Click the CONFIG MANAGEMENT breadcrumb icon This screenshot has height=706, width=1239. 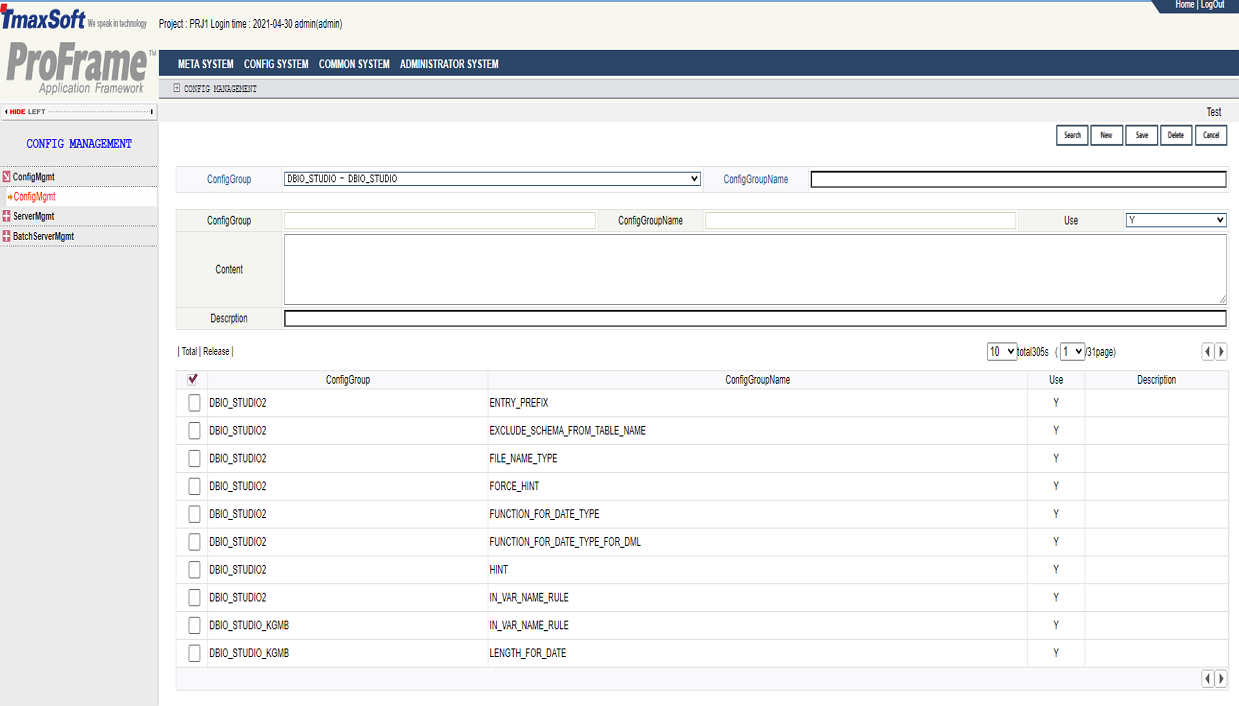coord(177,88)
